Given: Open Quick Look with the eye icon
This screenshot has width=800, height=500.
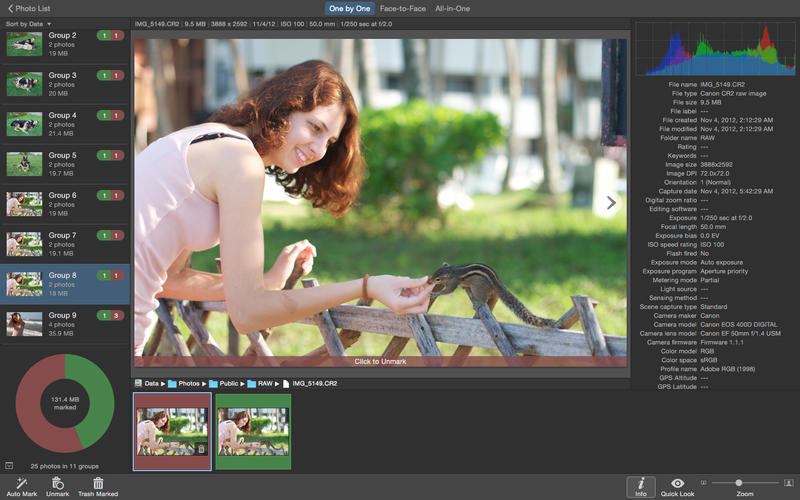Looking at the screenshot, I should pos(678,484).
